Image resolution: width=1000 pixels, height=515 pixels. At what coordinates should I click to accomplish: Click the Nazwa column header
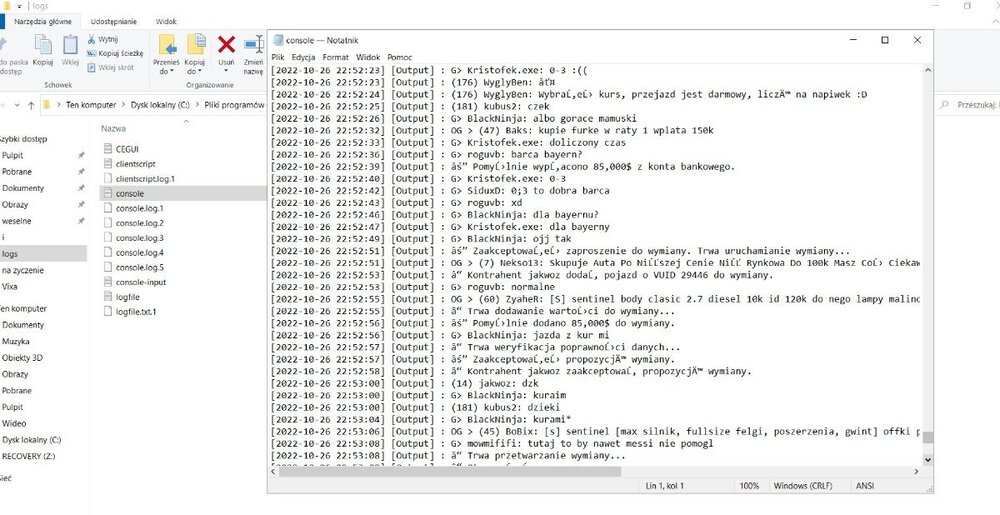[x=114, y=129]
